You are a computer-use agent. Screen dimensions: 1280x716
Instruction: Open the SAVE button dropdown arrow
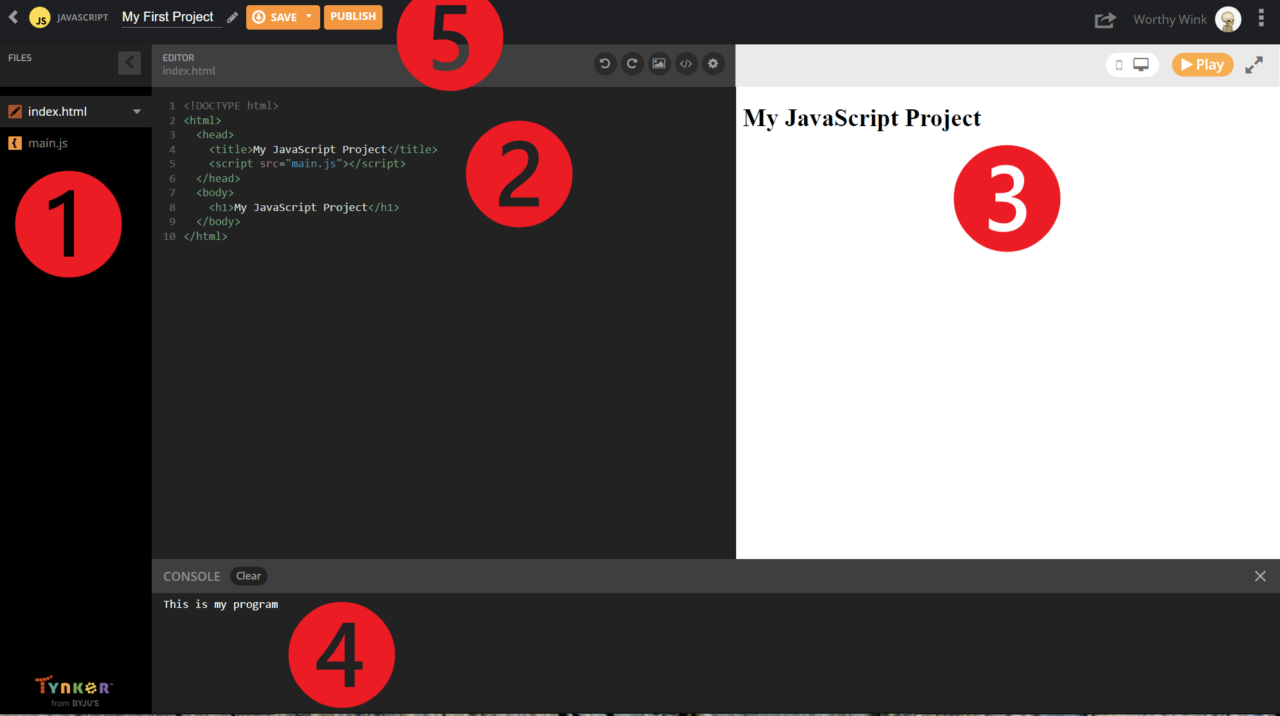(310, 17)
